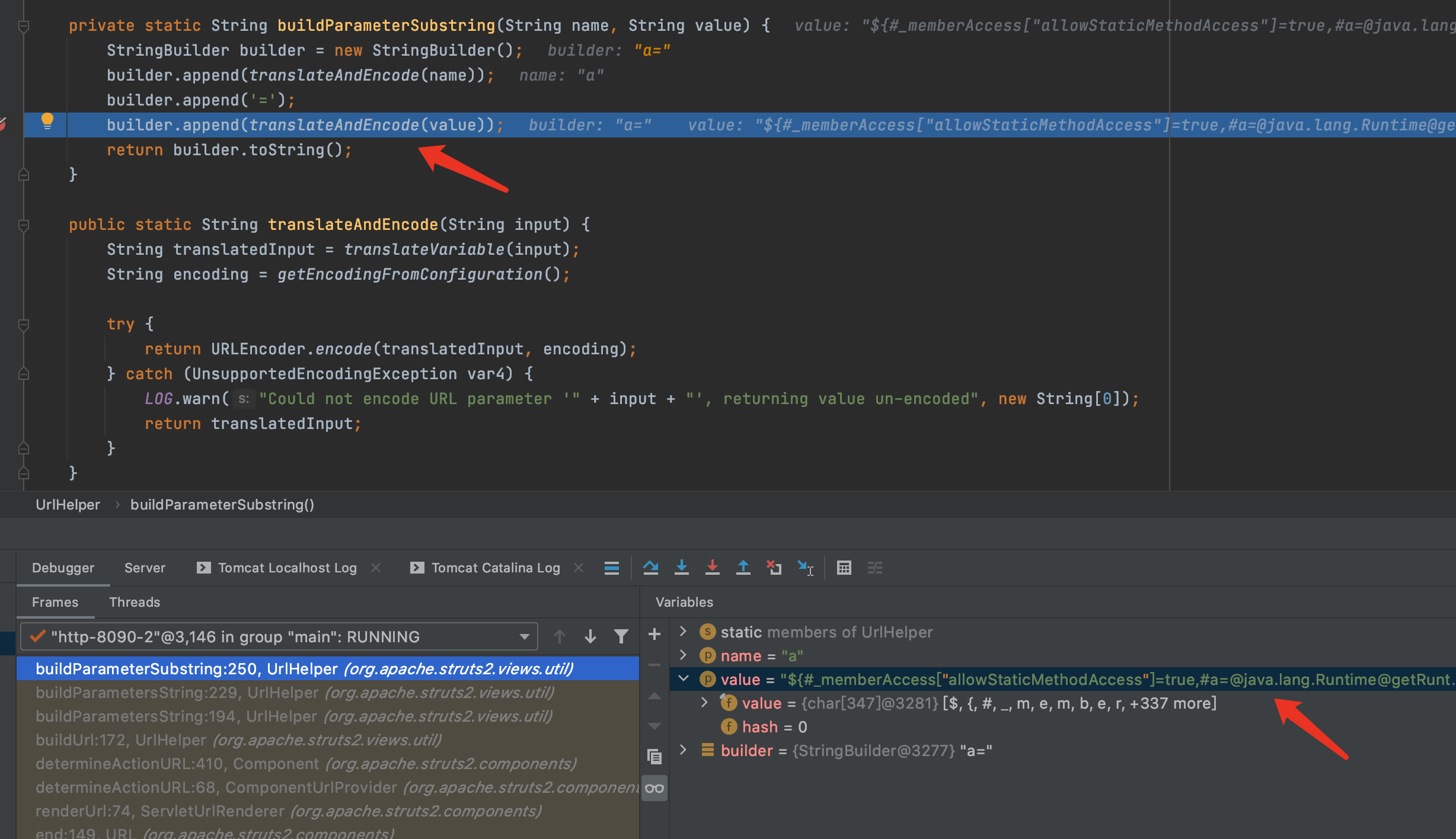Viewport: 1456px width, 839px height.
Task: Switch to the Threads tab
Action: [x=135, y=602]
